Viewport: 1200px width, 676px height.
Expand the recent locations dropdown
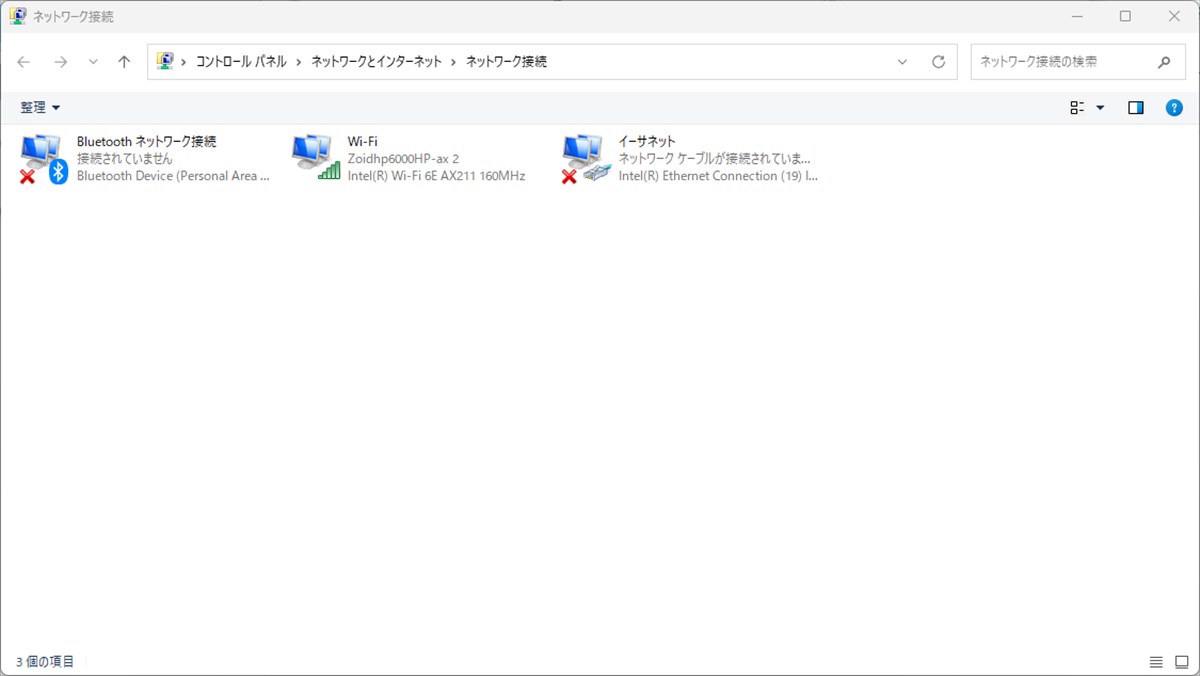tap(93, 62)
